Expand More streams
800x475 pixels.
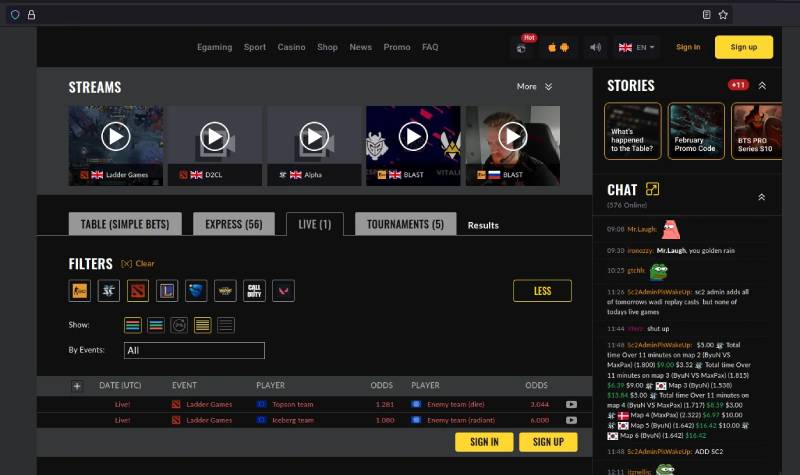(534, 87)
